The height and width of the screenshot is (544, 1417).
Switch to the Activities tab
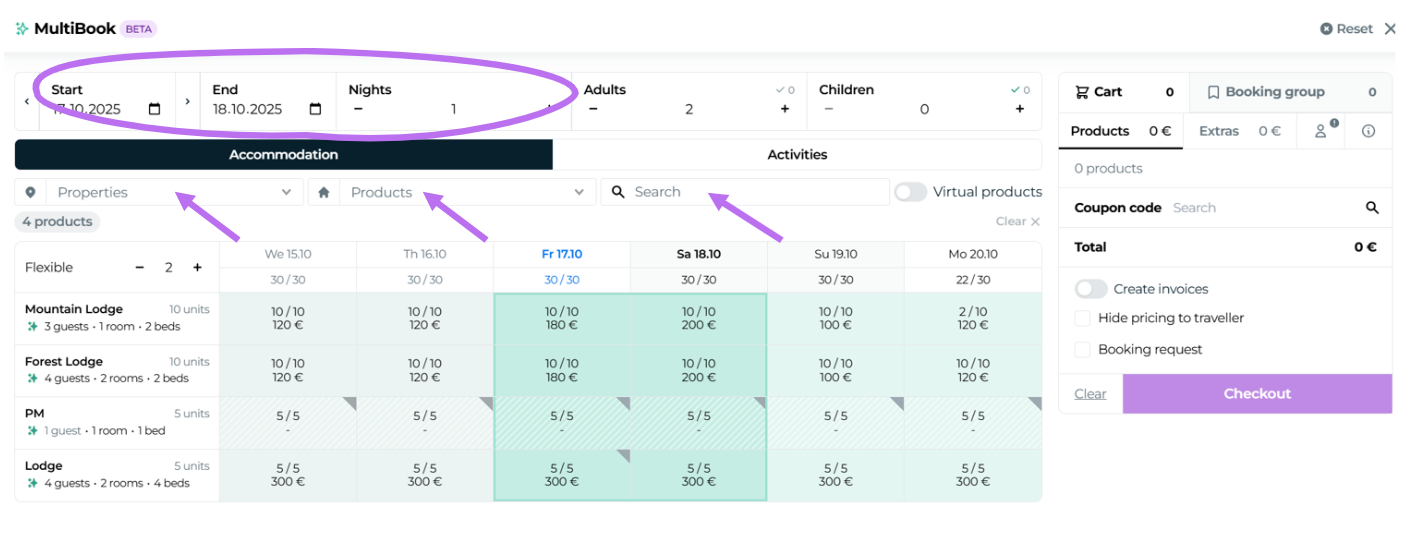(797, 155)
